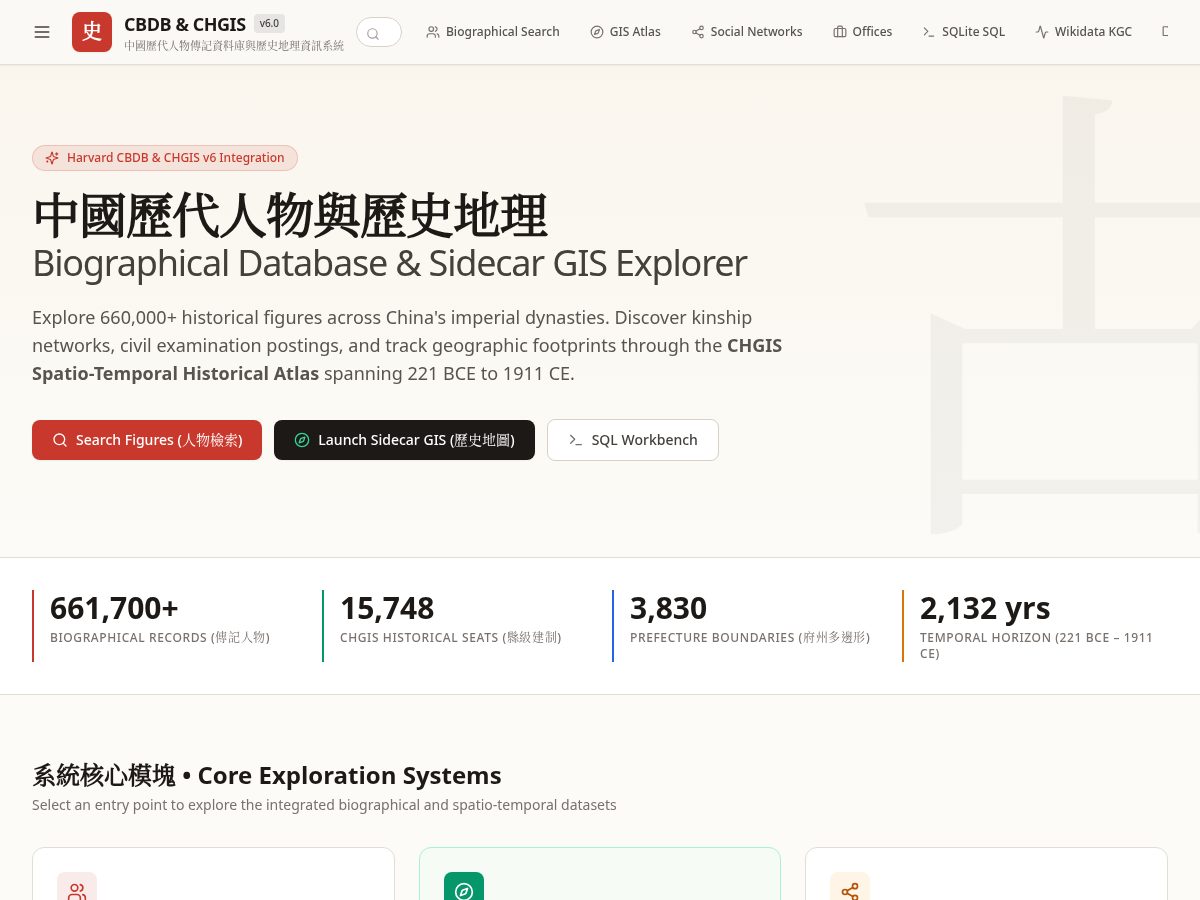This screenshot has width=1200, height=900.
Task: Open the GIS Atlas nav item
Action: [625, 32]
